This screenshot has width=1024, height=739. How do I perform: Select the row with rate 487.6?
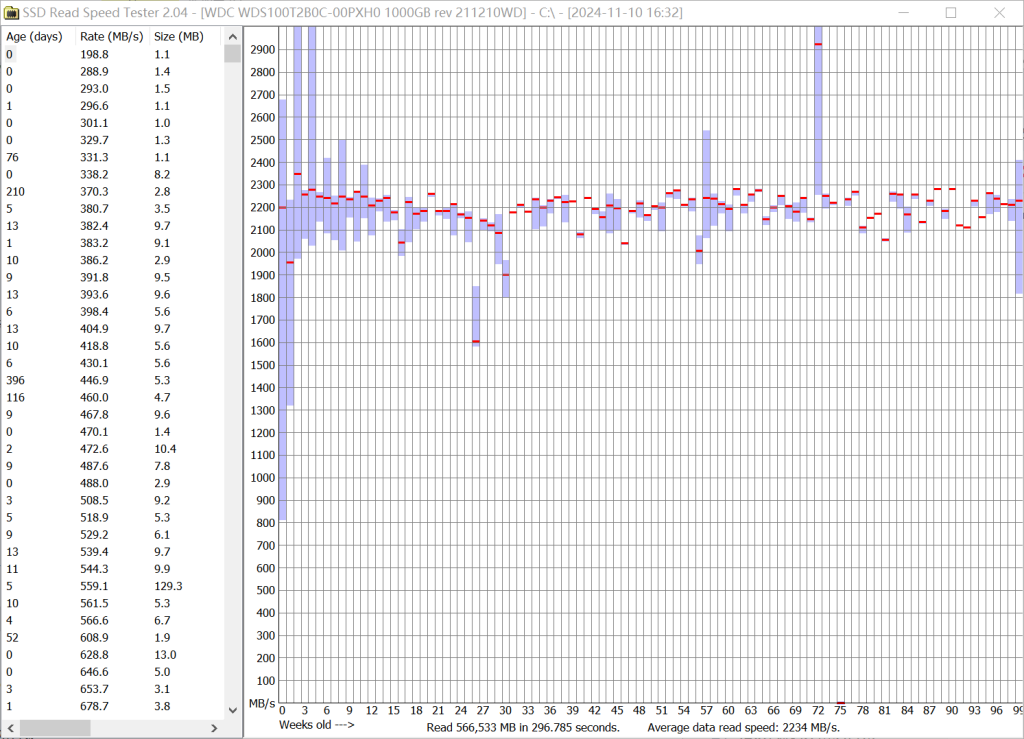pos(113,466)
